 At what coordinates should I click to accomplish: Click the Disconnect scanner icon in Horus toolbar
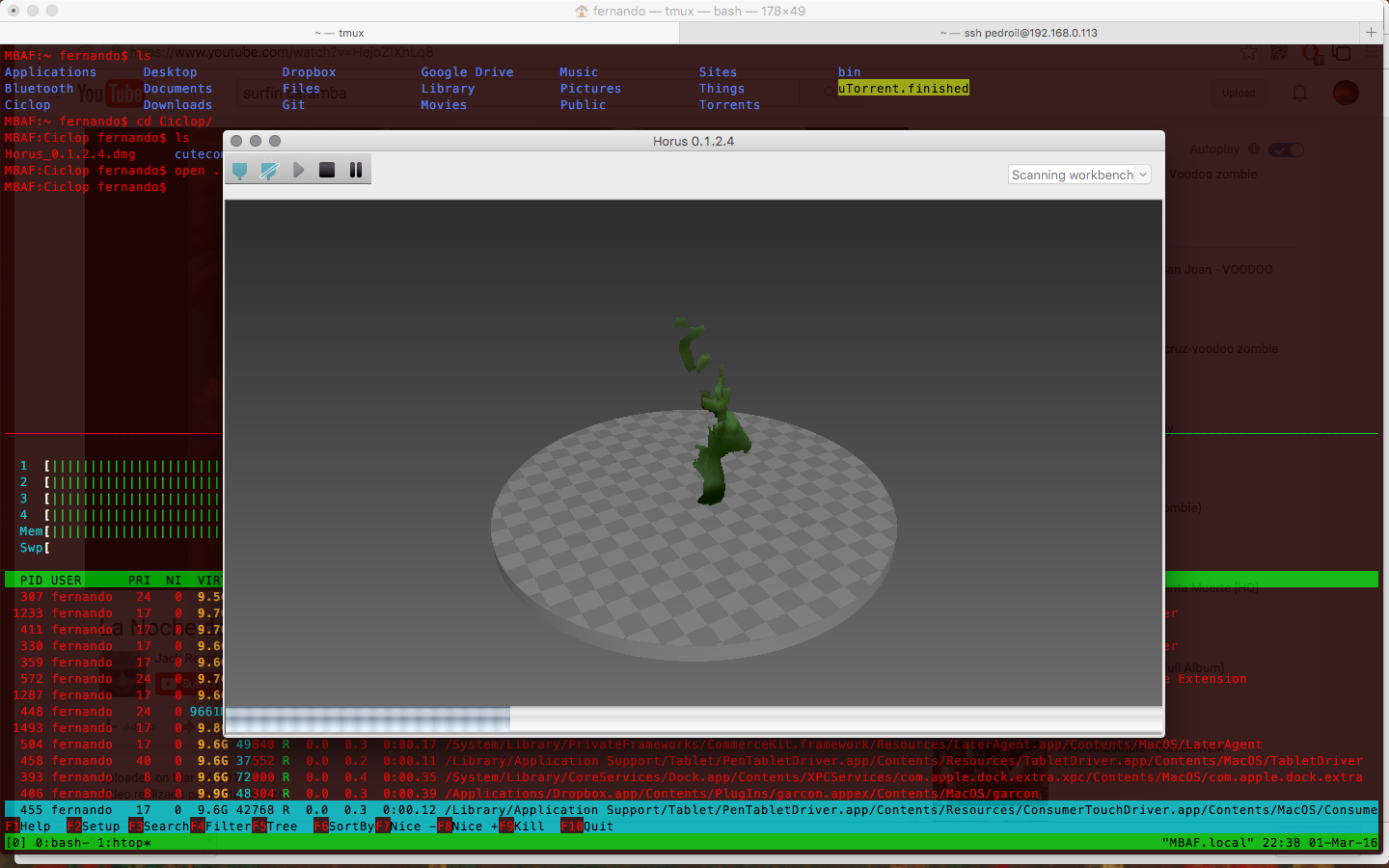(269, 170)
